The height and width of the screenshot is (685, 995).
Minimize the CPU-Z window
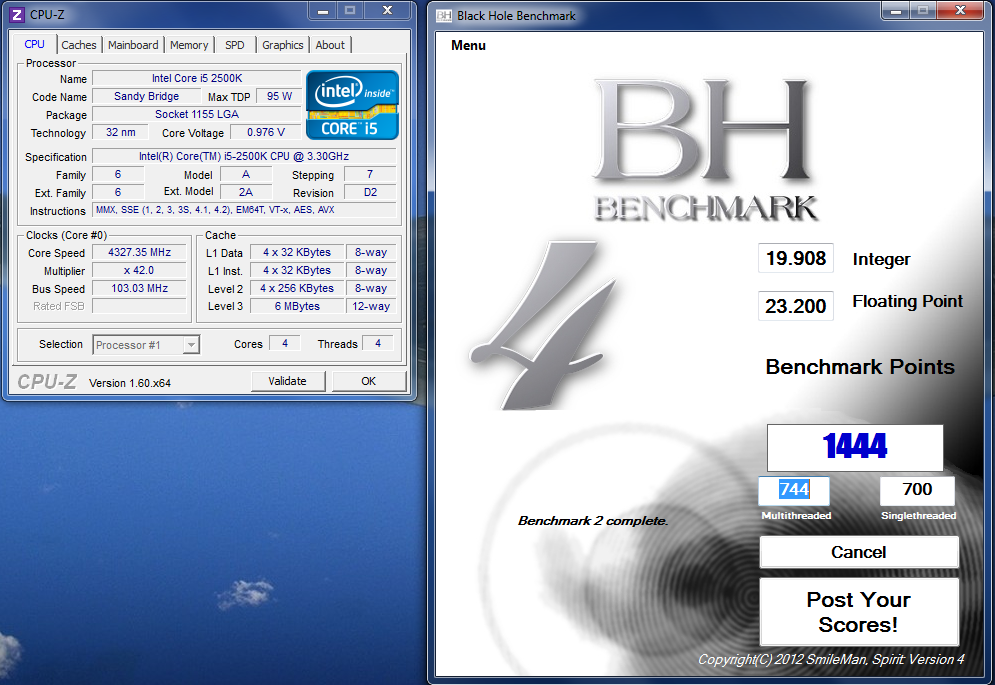tap(323, 11)
